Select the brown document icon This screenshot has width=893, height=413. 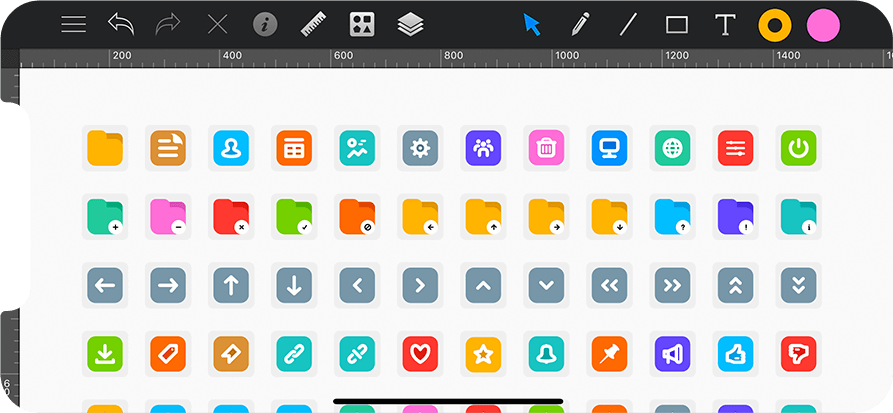click(x=168, y=148)
